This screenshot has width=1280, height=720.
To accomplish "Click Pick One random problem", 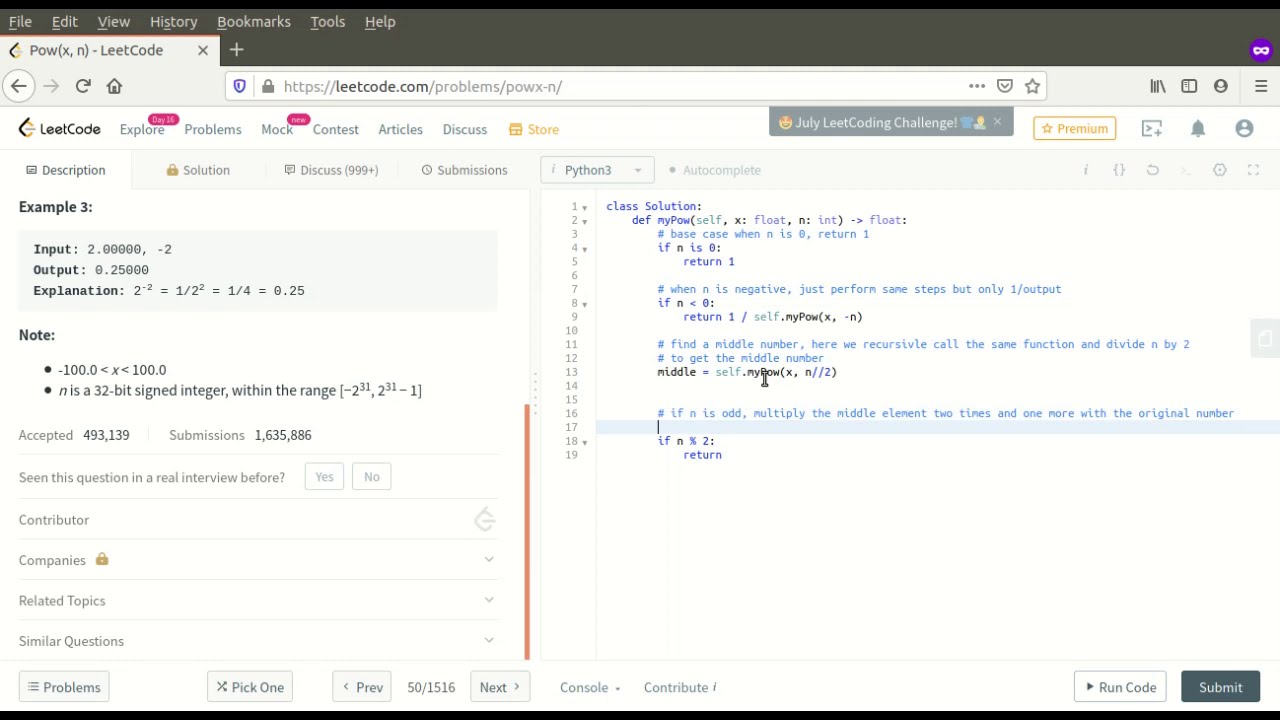I will point(250,687).
